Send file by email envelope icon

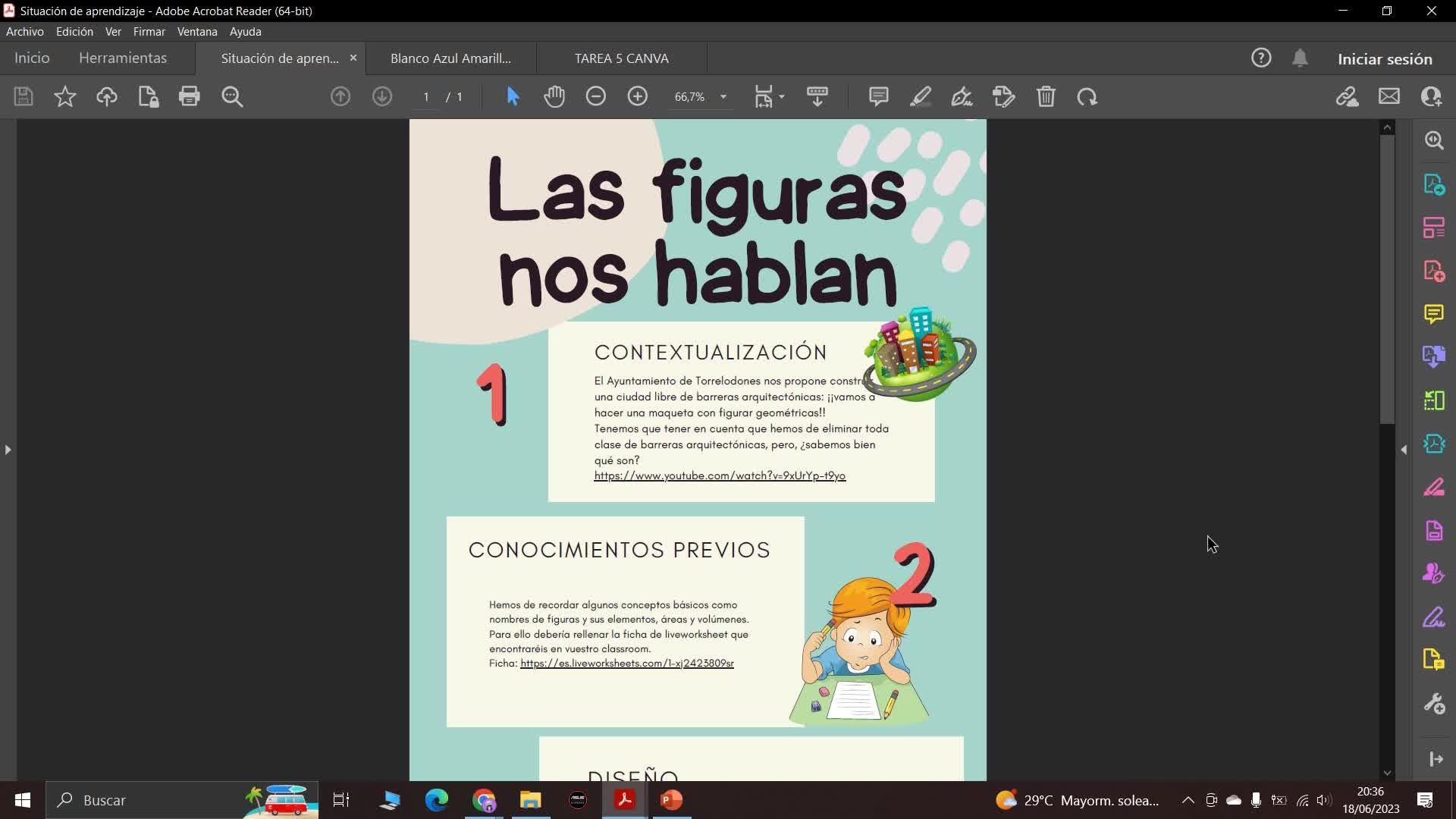(1389, 96)
